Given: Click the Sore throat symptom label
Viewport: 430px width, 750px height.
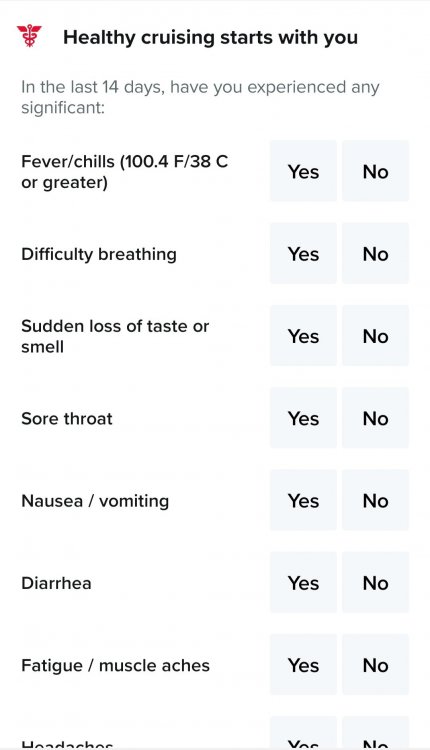Looking at the screenshot, I should point(67,419).
